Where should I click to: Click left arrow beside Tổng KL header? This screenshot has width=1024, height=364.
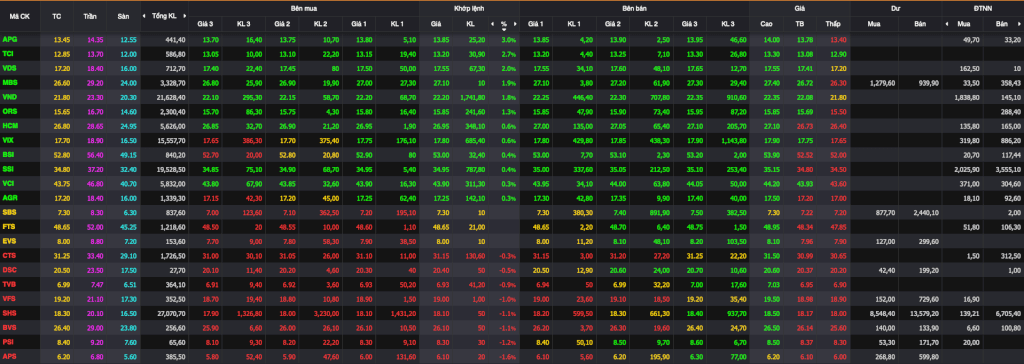[x=146, y=16]
